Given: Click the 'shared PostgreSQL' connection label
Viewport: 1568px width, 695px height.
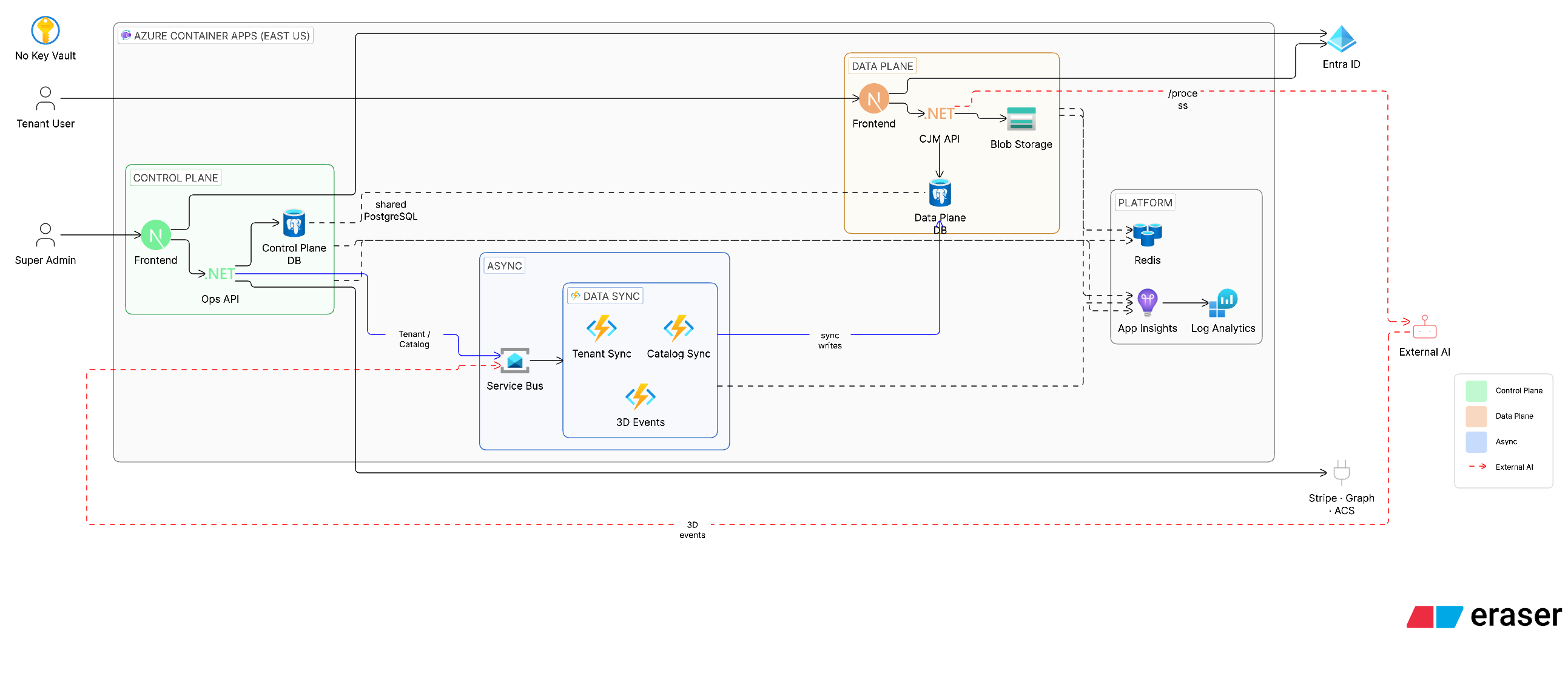Looking at the screenshot, I should [x=391, y=210].
